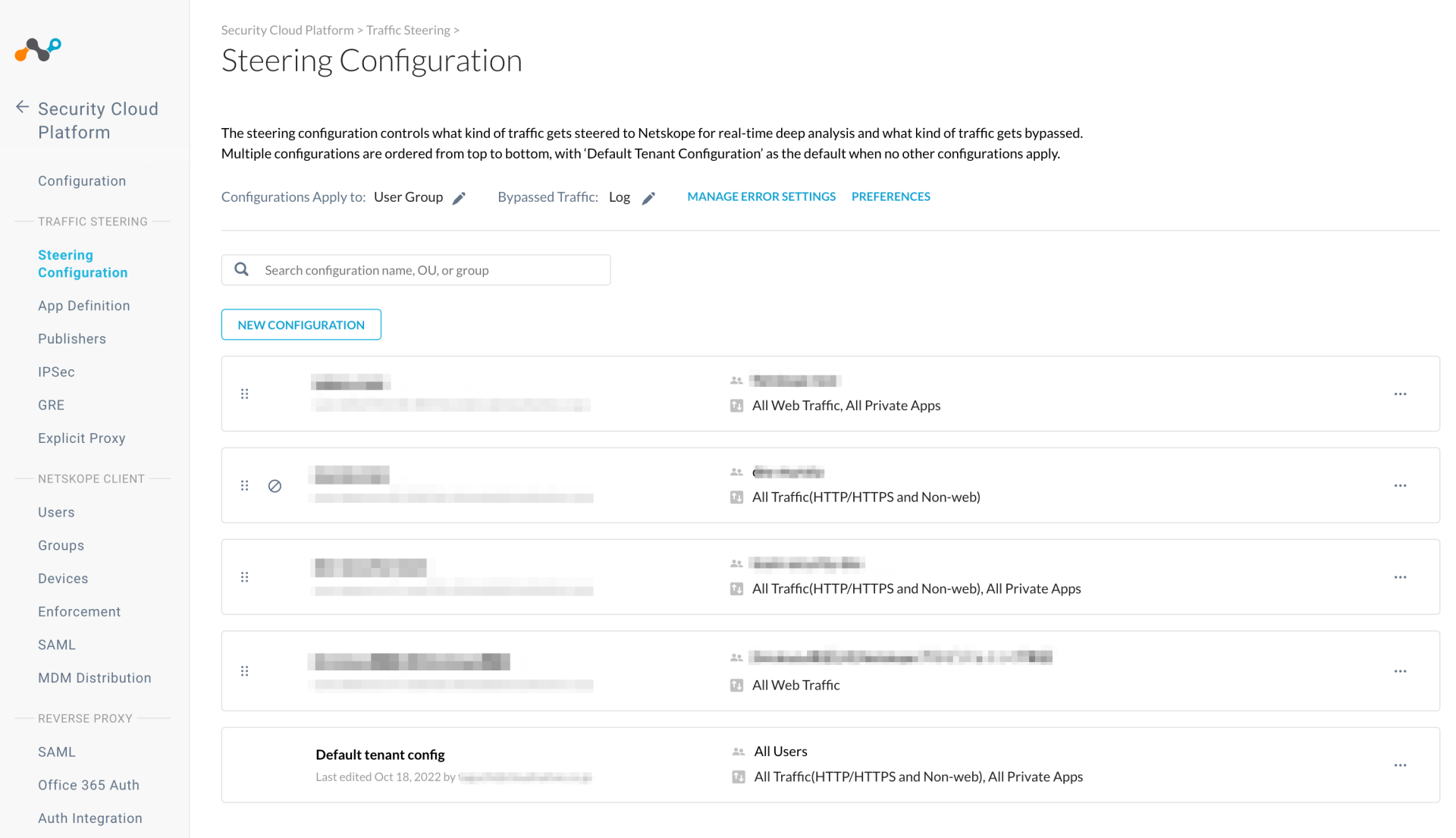
Task: Click the NEW CONFIGURATION button
Action: [x=301, y=324]
